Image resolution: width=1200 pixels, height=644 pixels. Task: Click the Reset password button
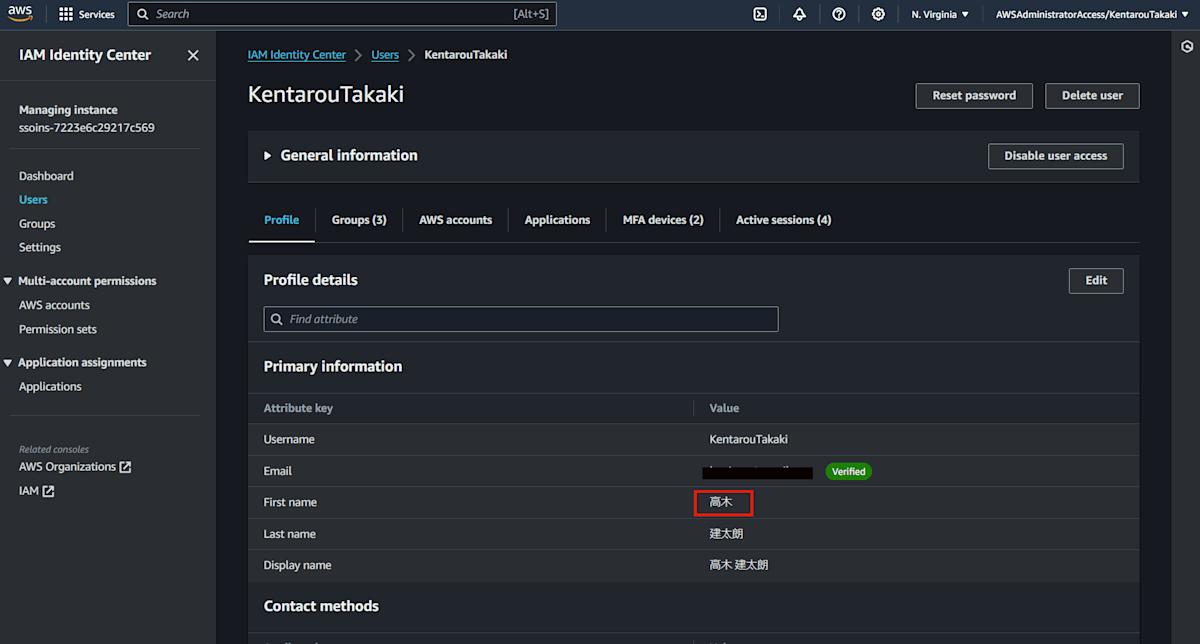[974, 96]
